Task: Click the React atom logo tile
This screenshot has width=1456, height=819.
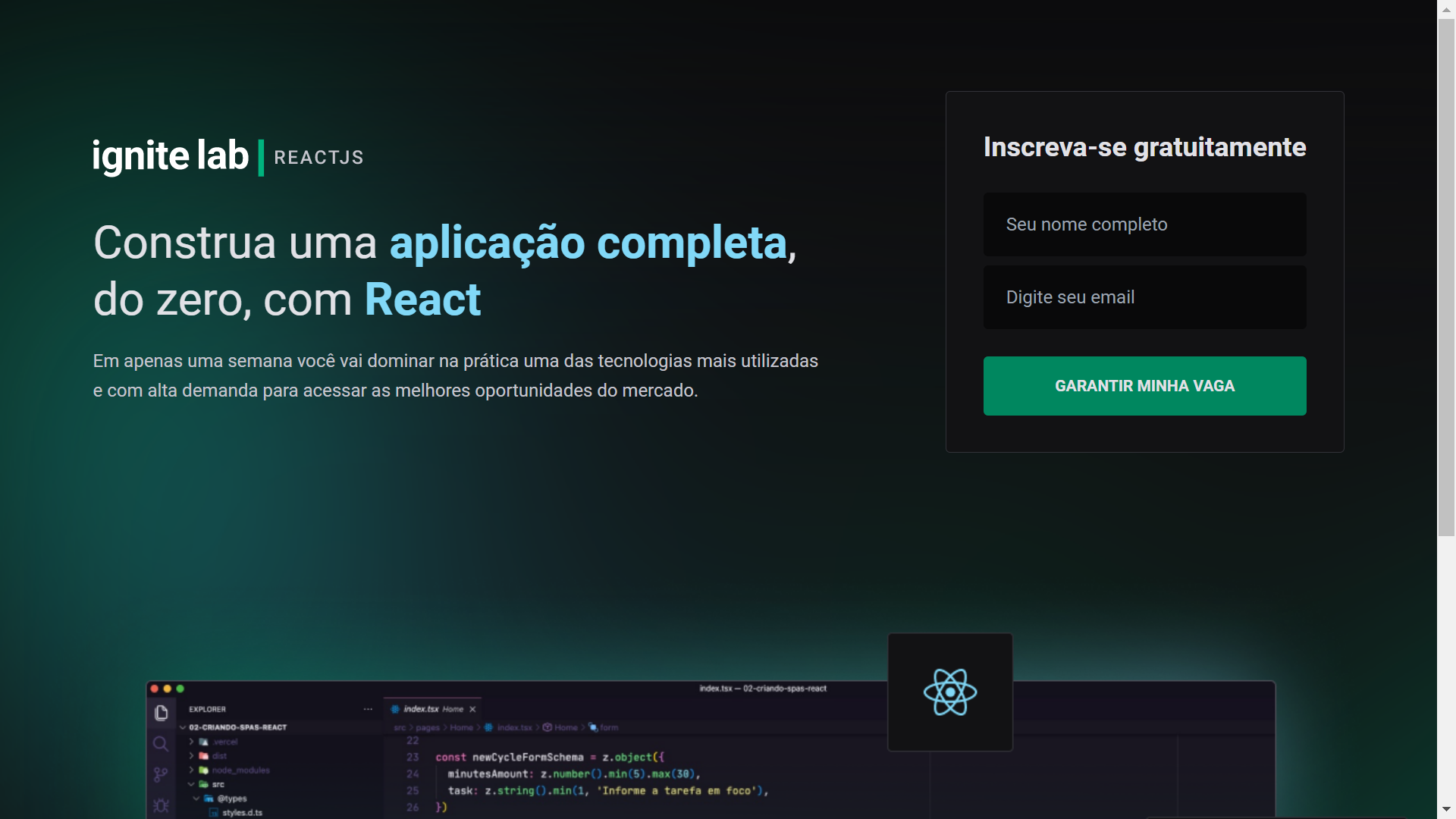Action: pyautogui.click(x=949, y=692)
